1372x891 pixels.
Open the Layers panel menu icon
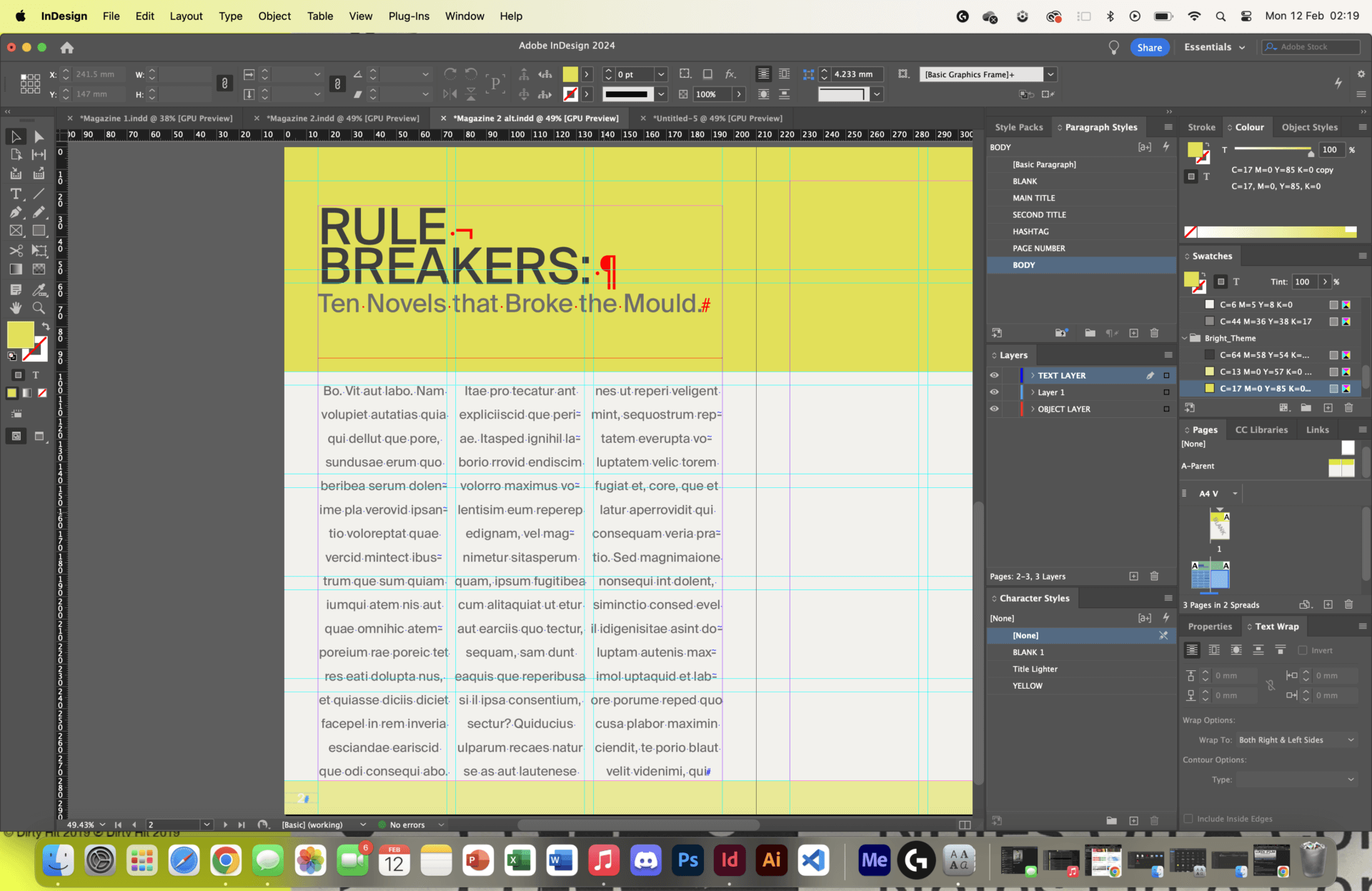[x=1169, y=355]
